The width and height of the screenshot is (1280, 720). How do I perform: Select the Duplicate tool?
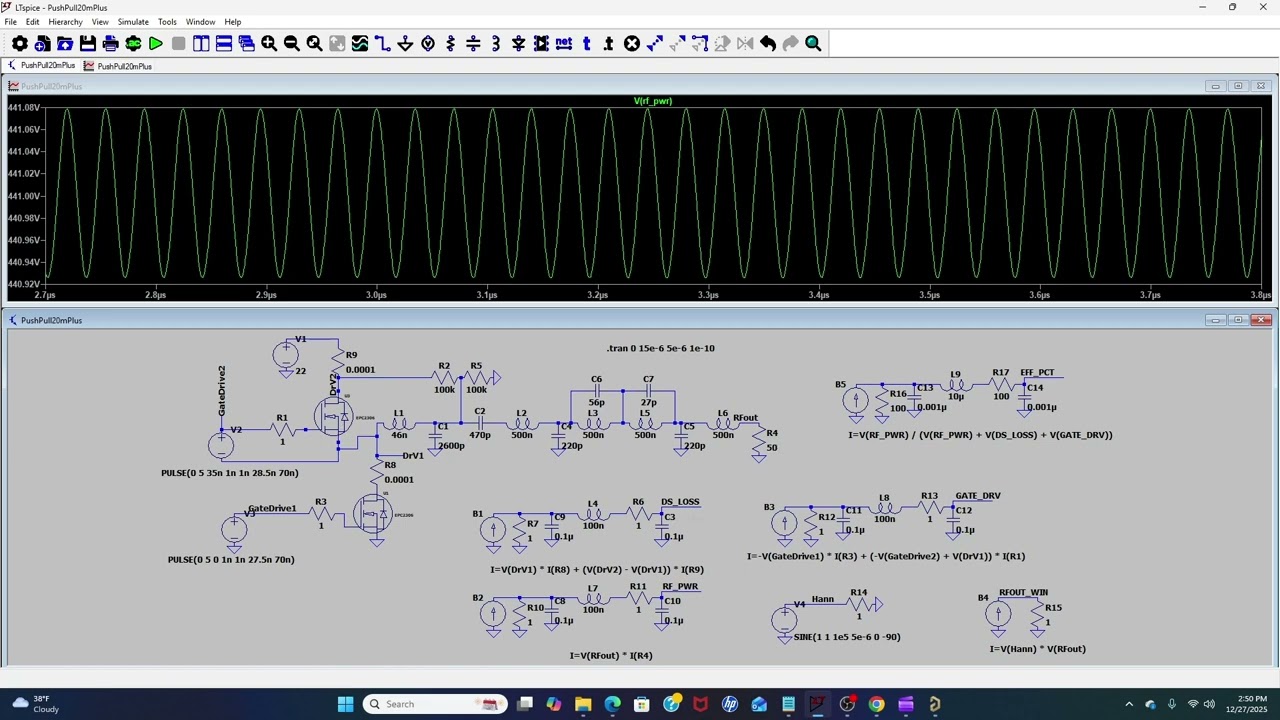655,43
